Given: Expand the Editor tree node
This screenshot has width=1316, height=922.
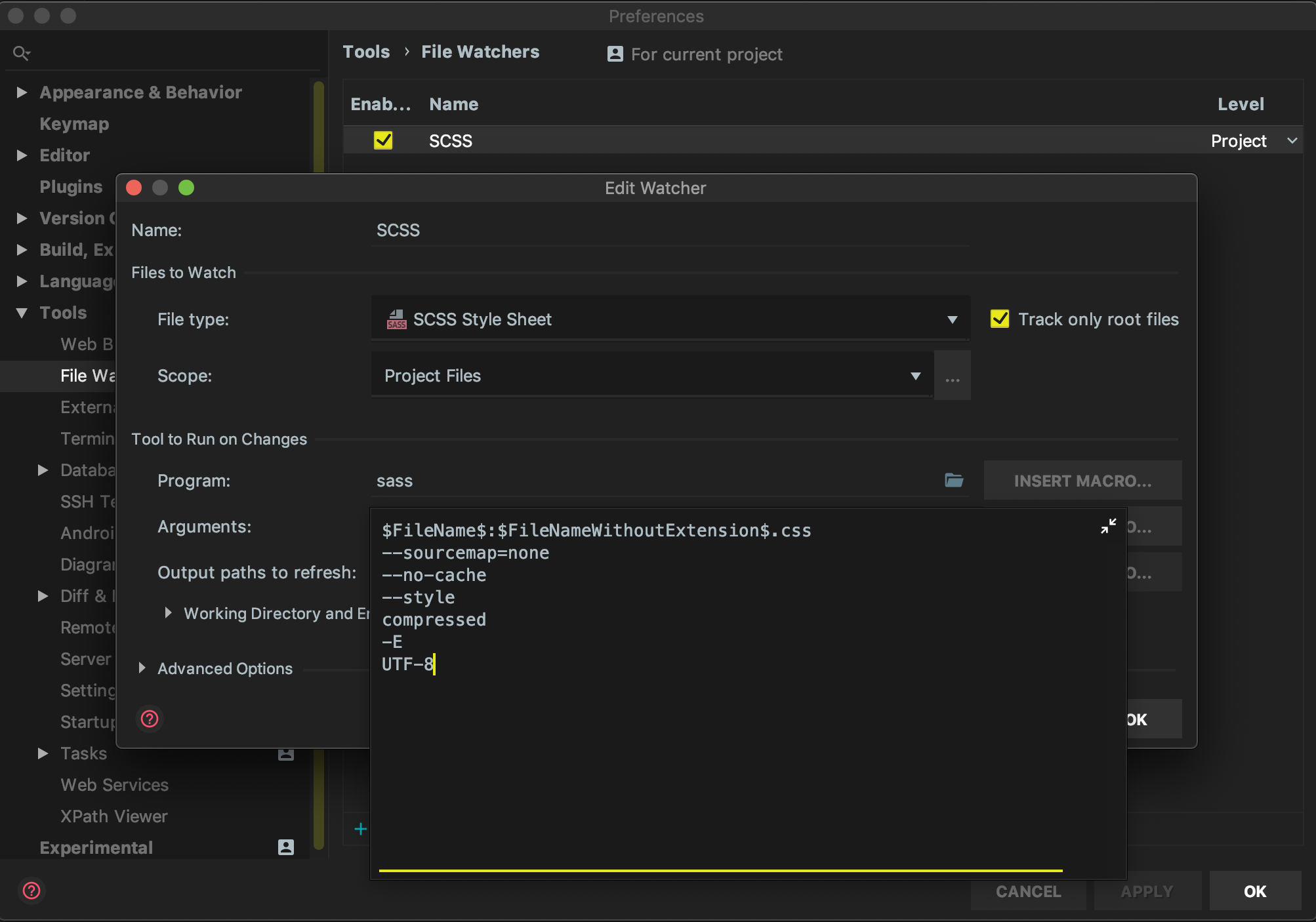Looking at the screenshot, I should (22, 155).
